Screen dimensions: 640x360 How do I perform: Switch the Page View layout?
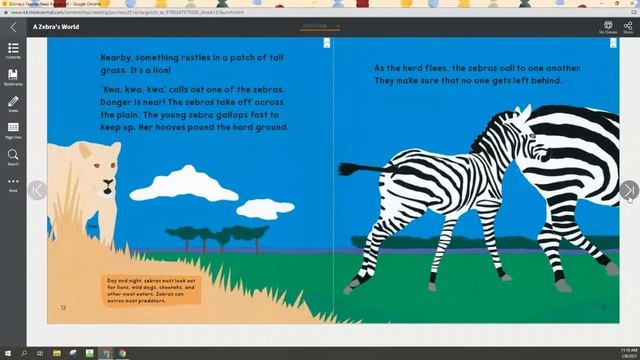pos(13,131)
